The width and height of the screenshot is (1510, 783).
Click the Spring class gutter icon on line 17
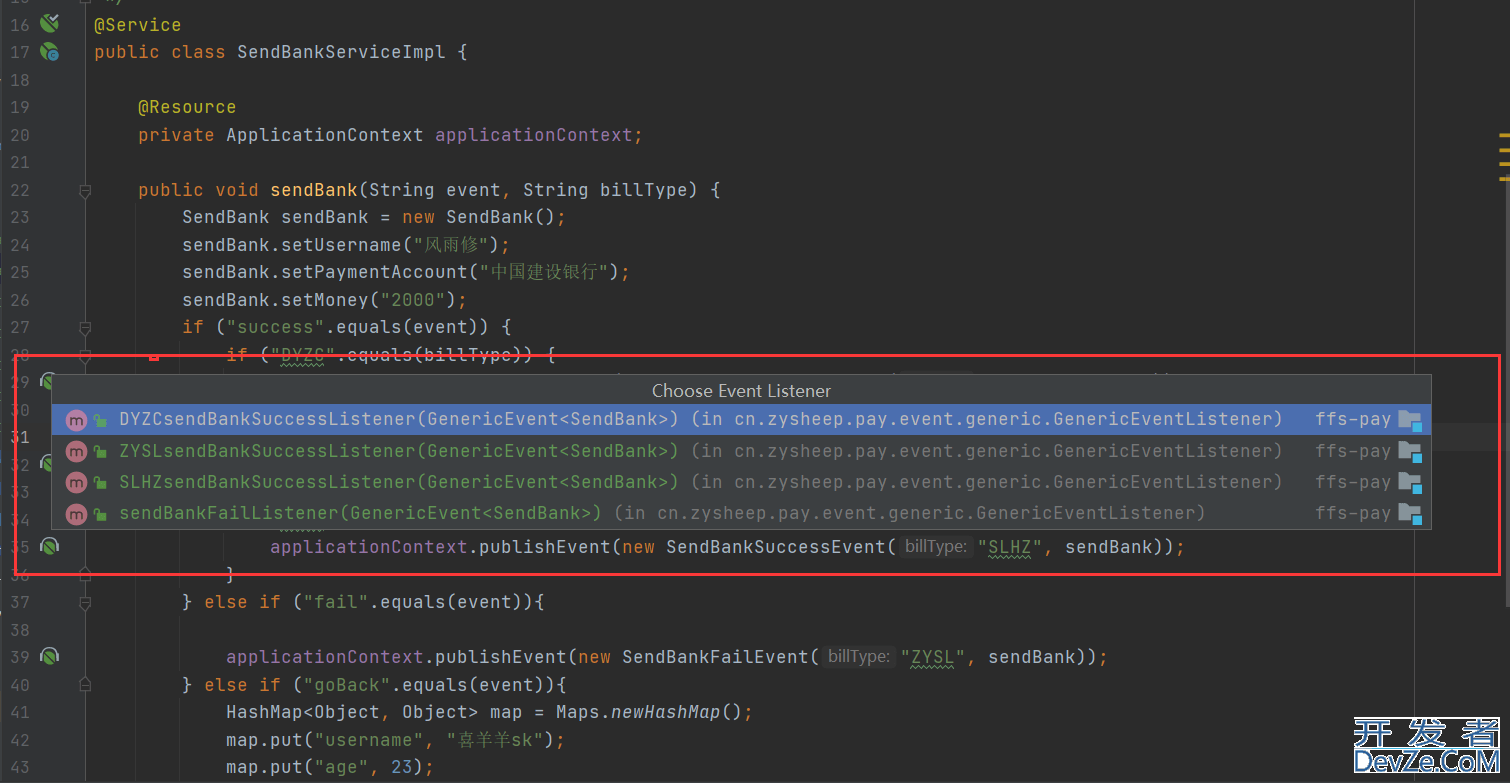(49, 51)
